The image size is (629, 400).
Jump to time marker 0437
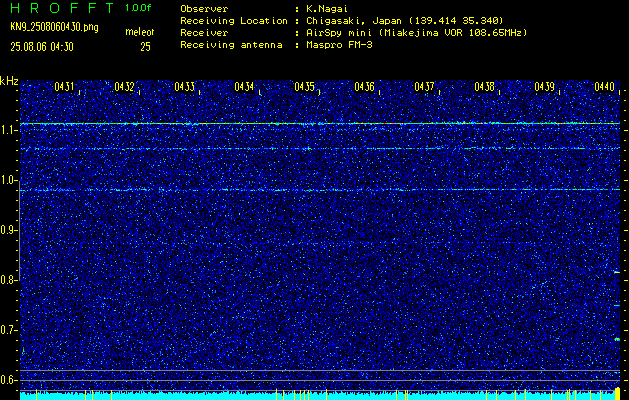click(x=424, y=87)
